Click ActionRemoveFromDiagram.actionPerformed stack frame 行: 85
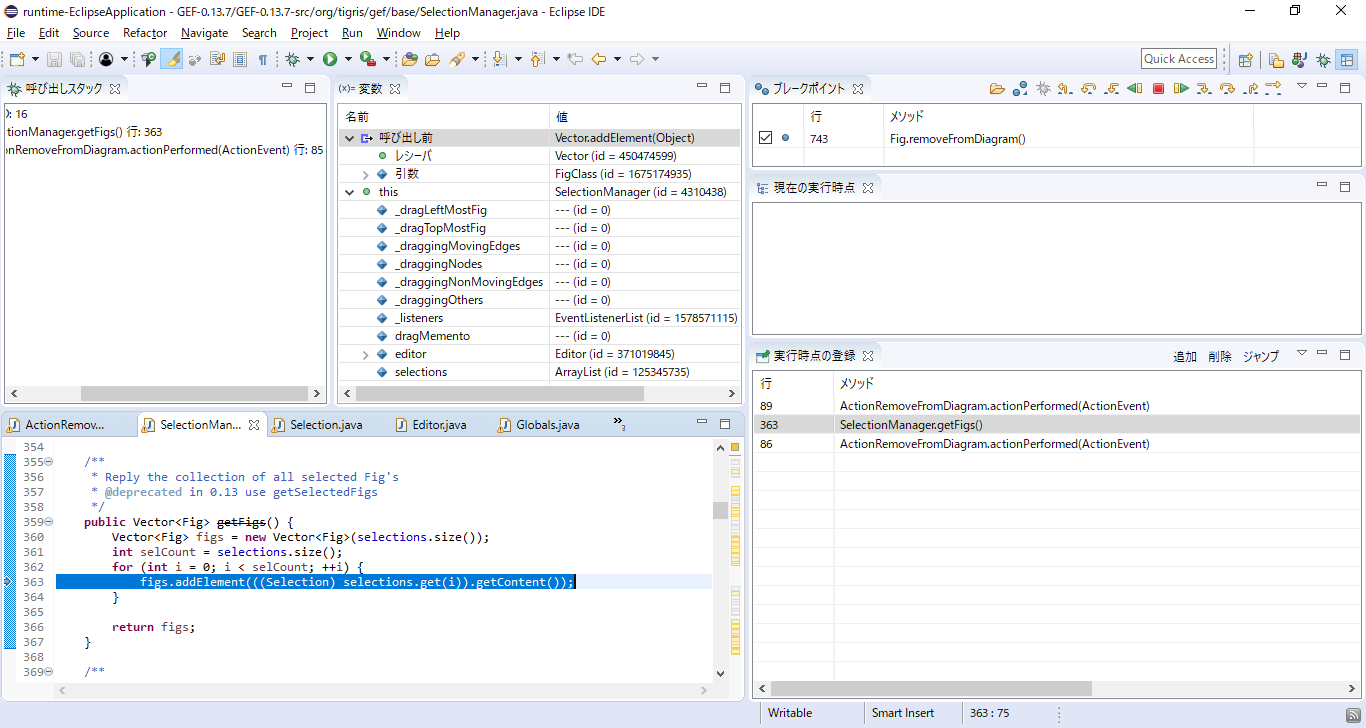1366x728 pixels. click(x=164, y=150)
